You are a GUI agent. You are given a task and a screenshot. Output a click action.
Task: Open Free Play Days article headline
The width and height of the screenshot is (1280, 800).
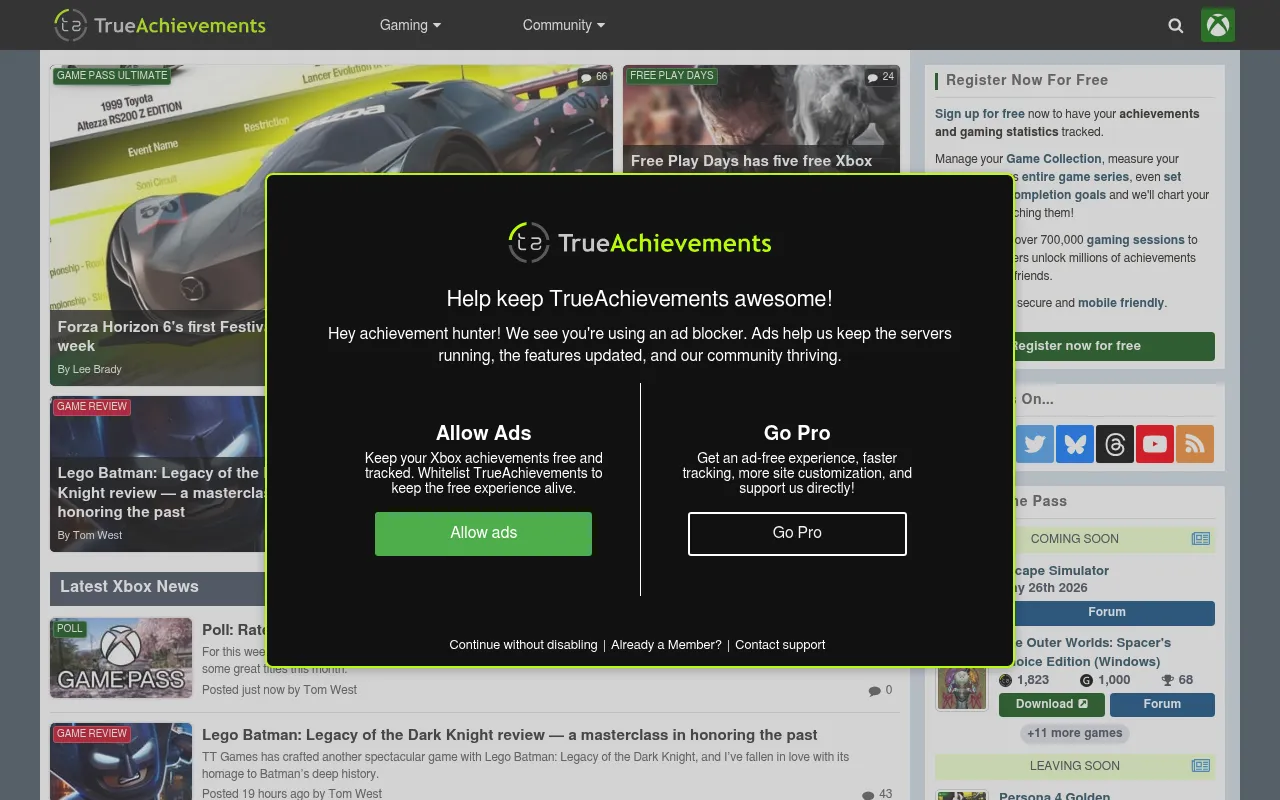752,161
